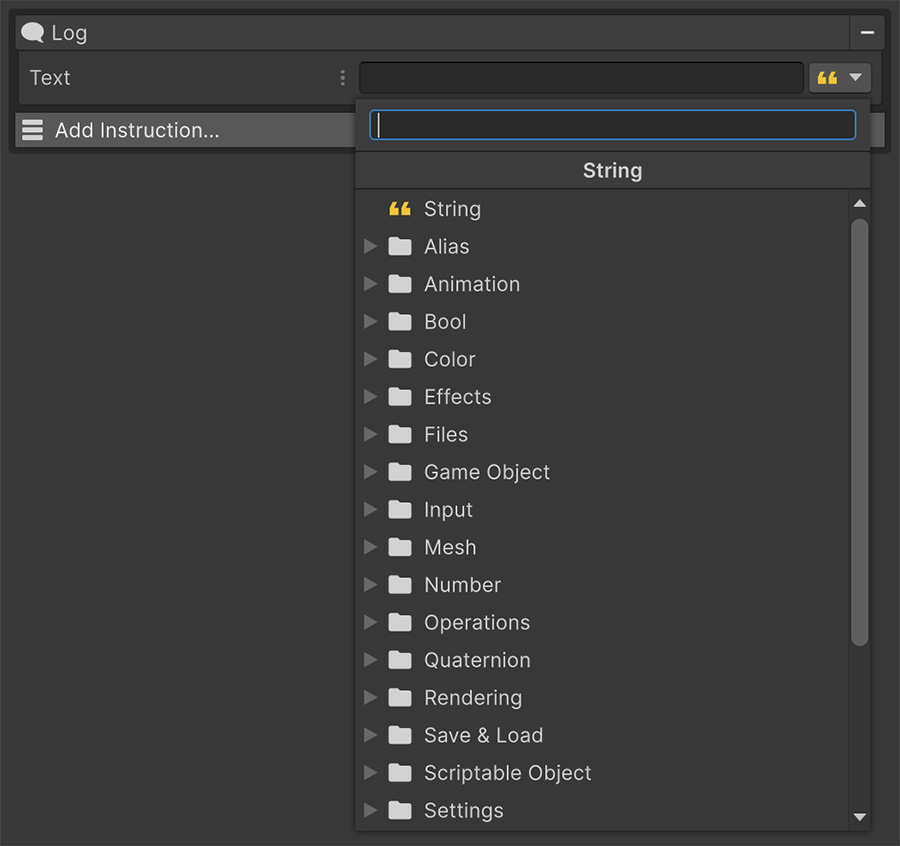
Task: Select the Number category label
Action: pos(463,585)
